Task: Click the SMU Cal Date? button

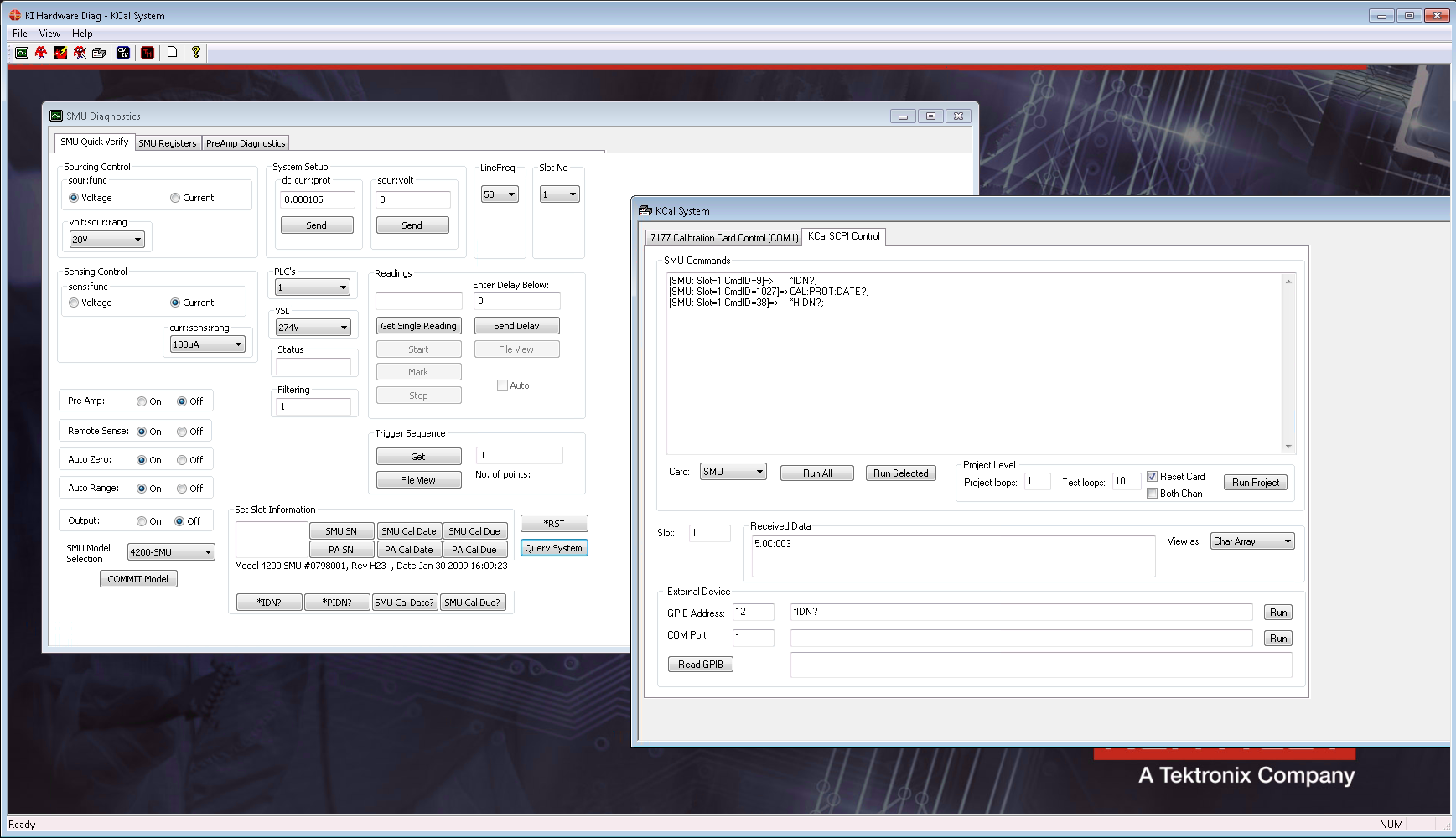Action: 404,603
